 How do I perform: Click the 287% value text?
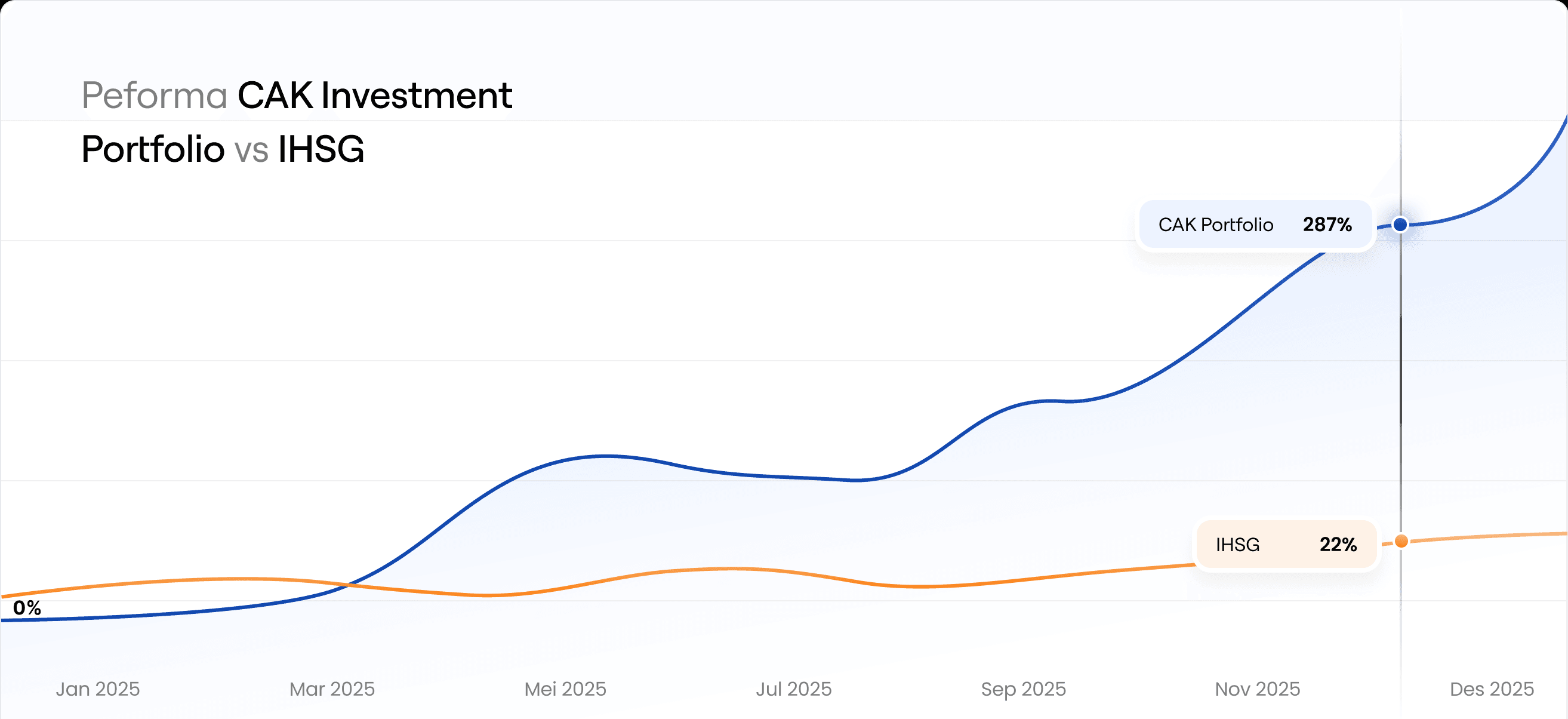[x=1327, y=225]
